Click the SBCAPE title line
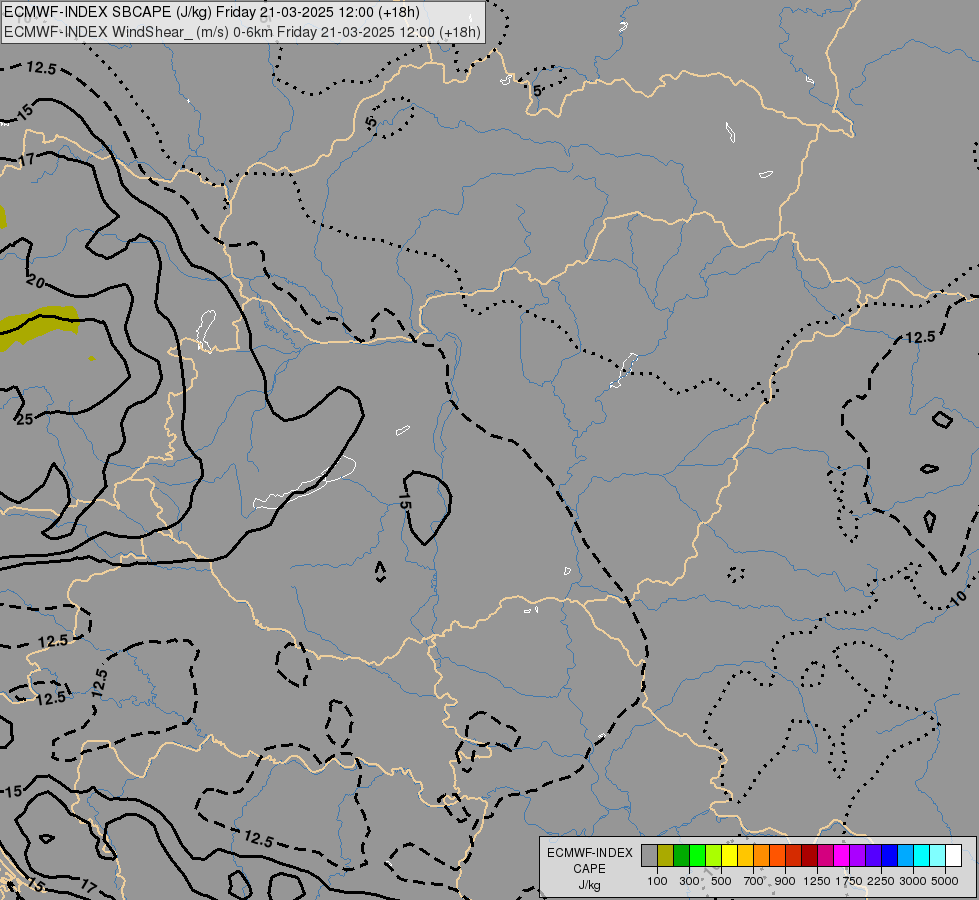The height and width of the screenshot is (900, 979). 212,12
